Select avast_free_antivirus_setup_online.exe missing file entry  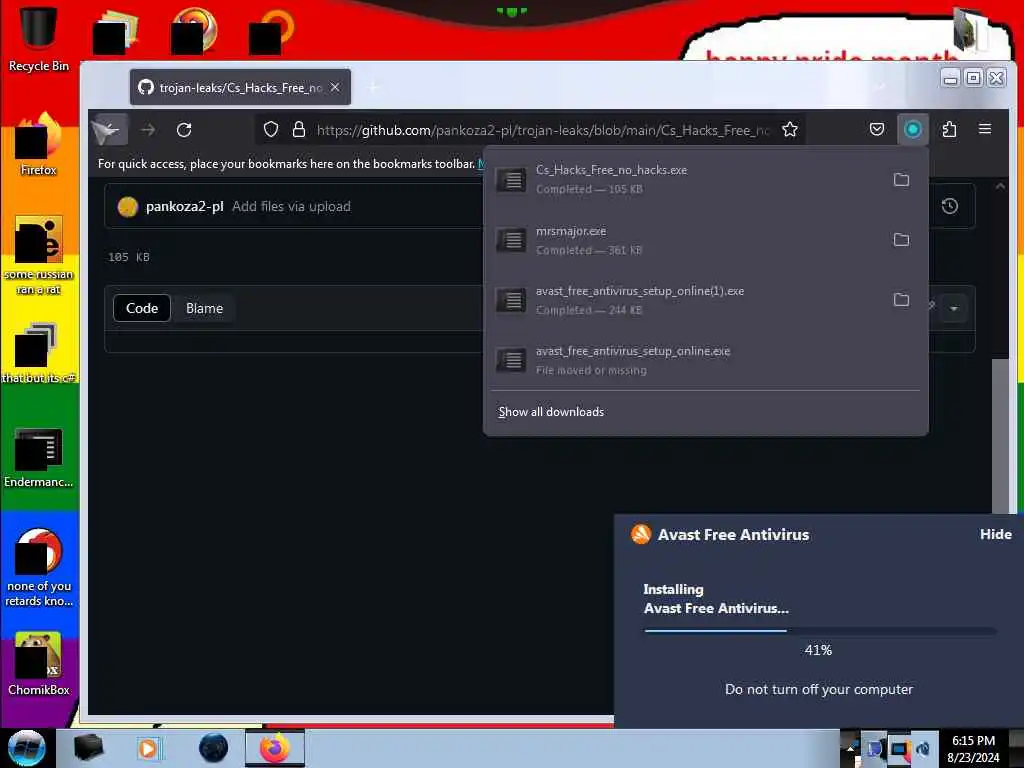(705, 360)
